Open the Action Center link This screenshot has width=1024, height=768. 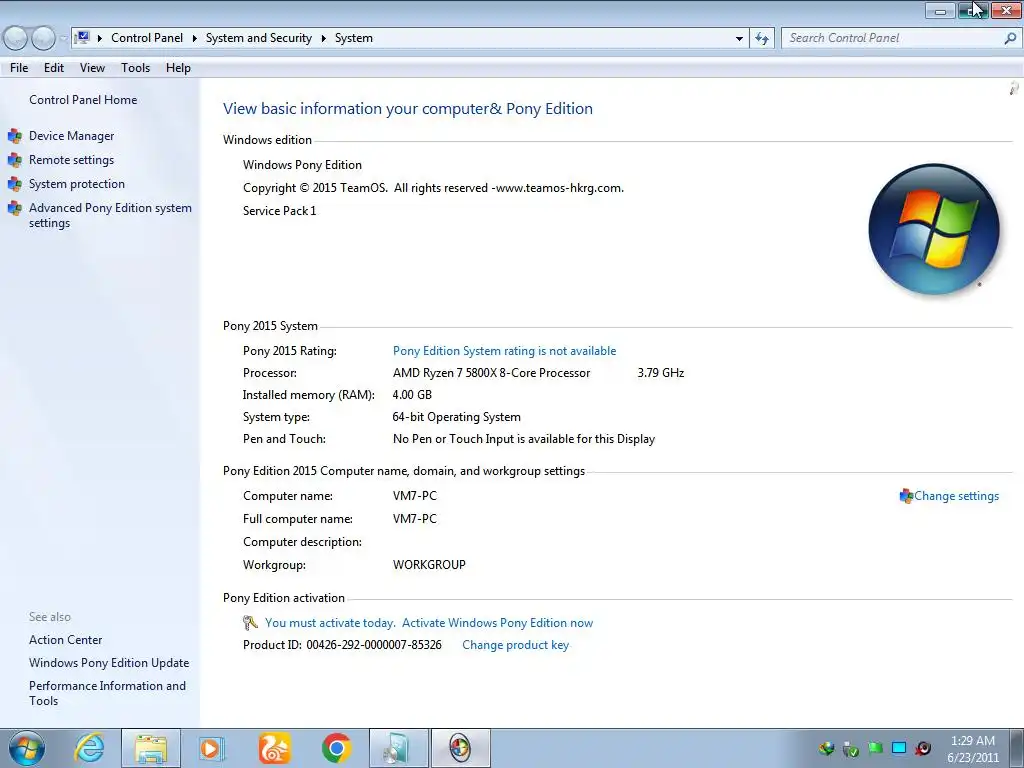pos(65,640)
